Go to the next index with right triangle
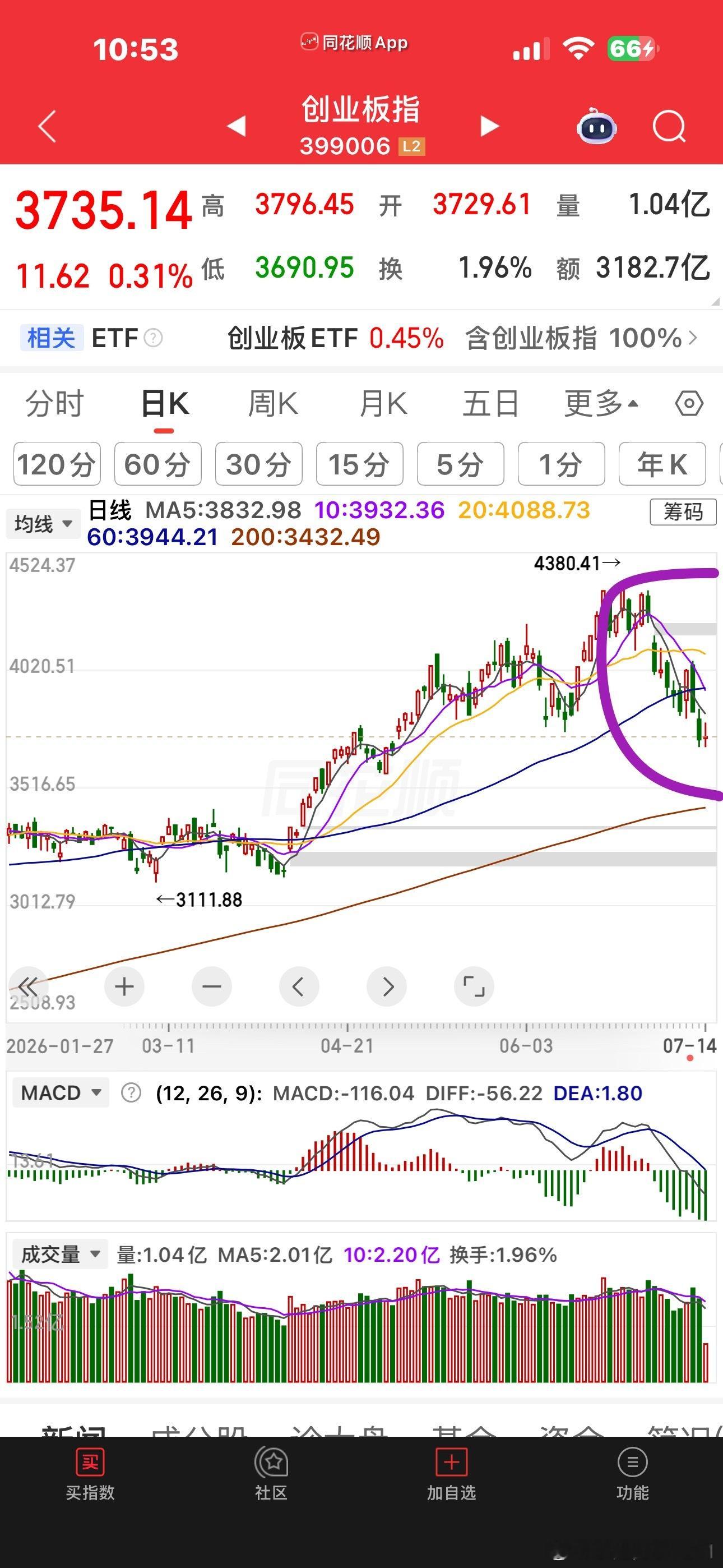 (489, 126)
